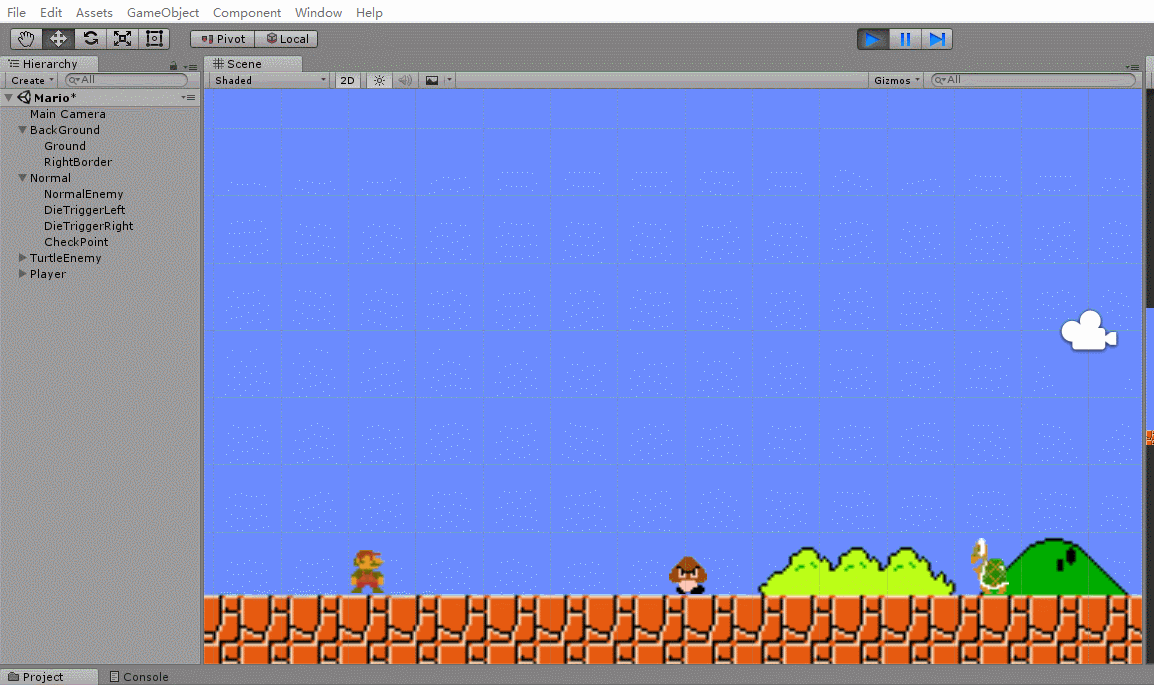Select the Move tool
This screenshot has width=1154, height=685.
pos(58,39)
